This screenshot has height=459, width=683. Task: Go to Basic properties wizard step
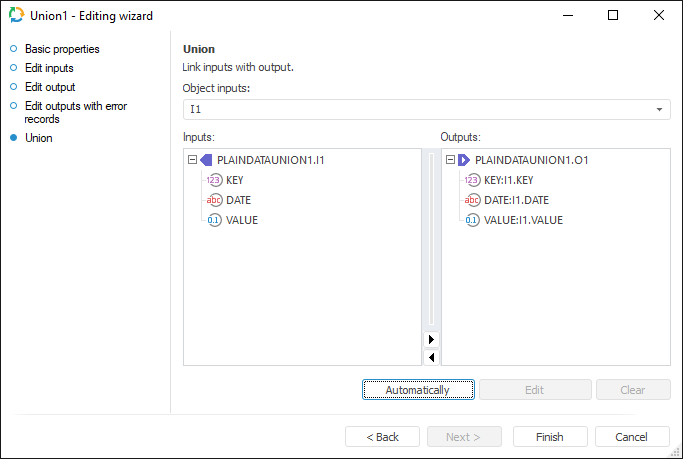(62, 49)
